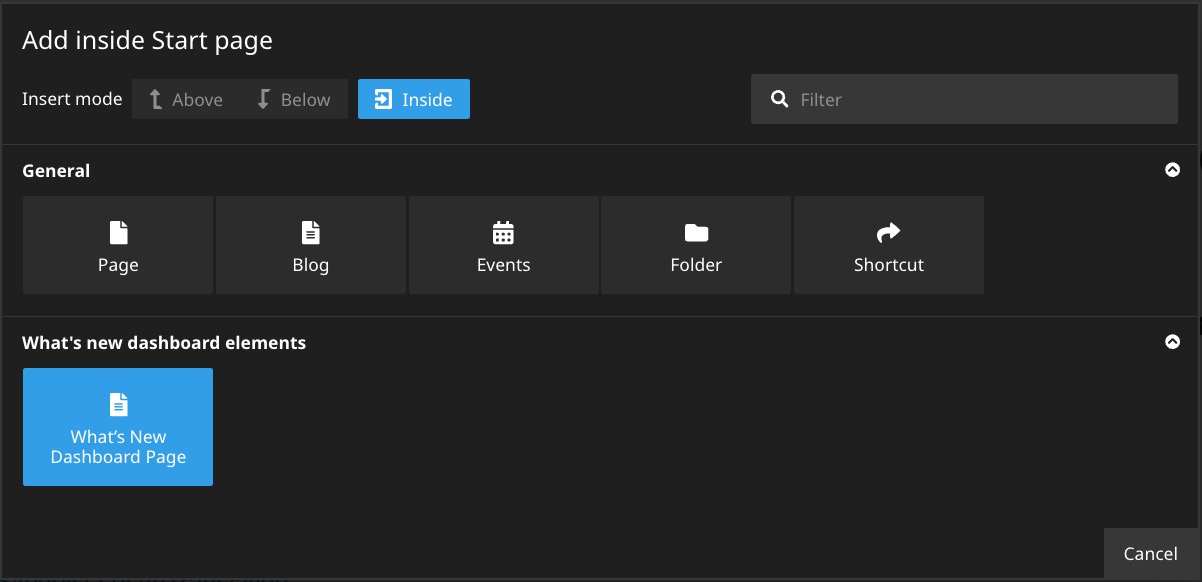This screenshot has width=1202, height=582.
Task: Click the General section header text
Action: tap(56, 171)
